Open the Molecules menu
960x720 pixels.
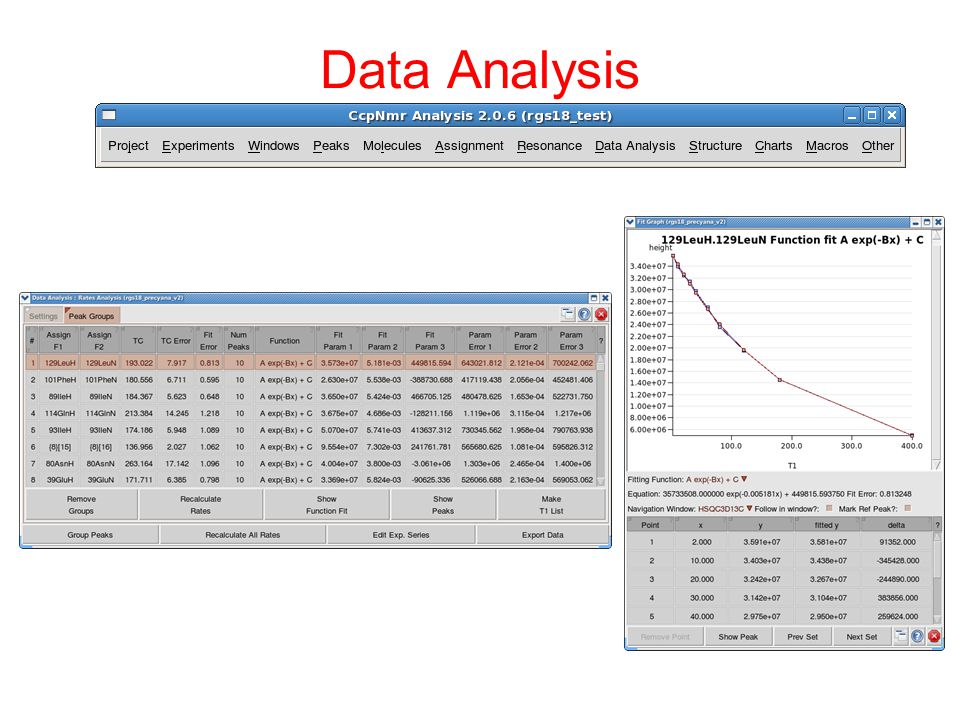(x=392, y=146)
